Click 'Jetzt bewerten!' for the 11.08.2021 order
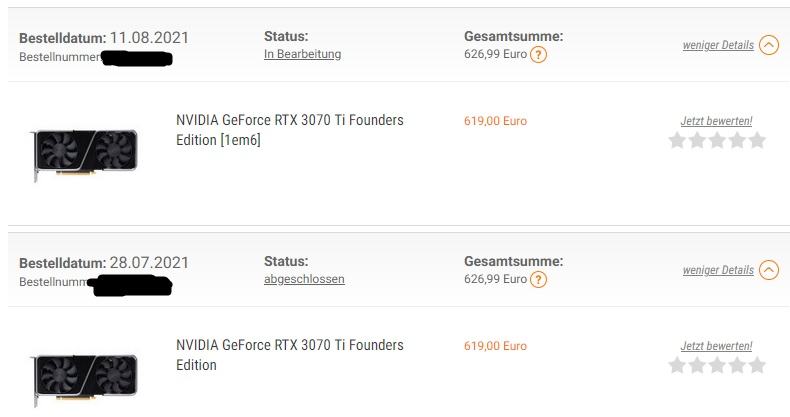Screen dimensions: 790x417 (716, 121)
